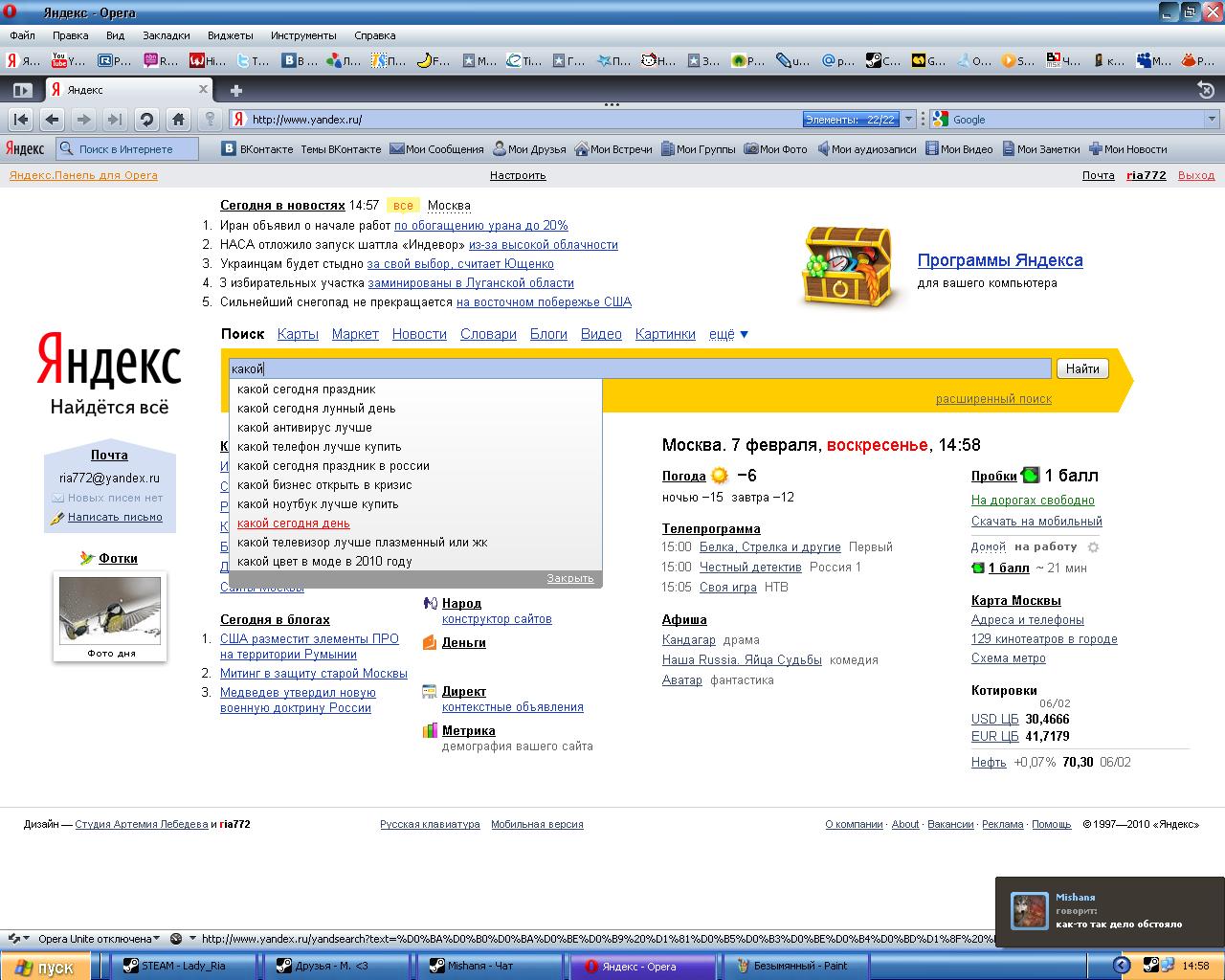Reload the page with the Reload button
The height and width of the screenshot is (980, 1225).
pyautogui.click(x=146, y=120)
